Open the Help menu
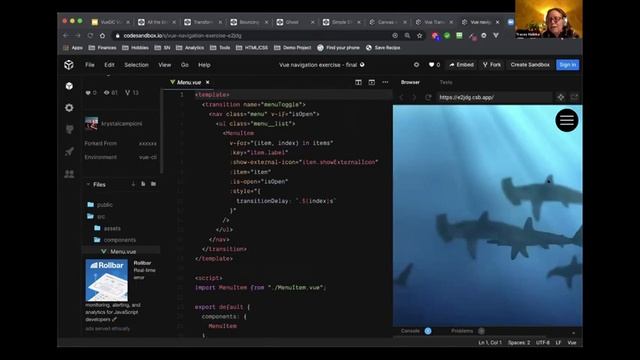The height and width of the screenshot is (360, 640). (204, 65)
